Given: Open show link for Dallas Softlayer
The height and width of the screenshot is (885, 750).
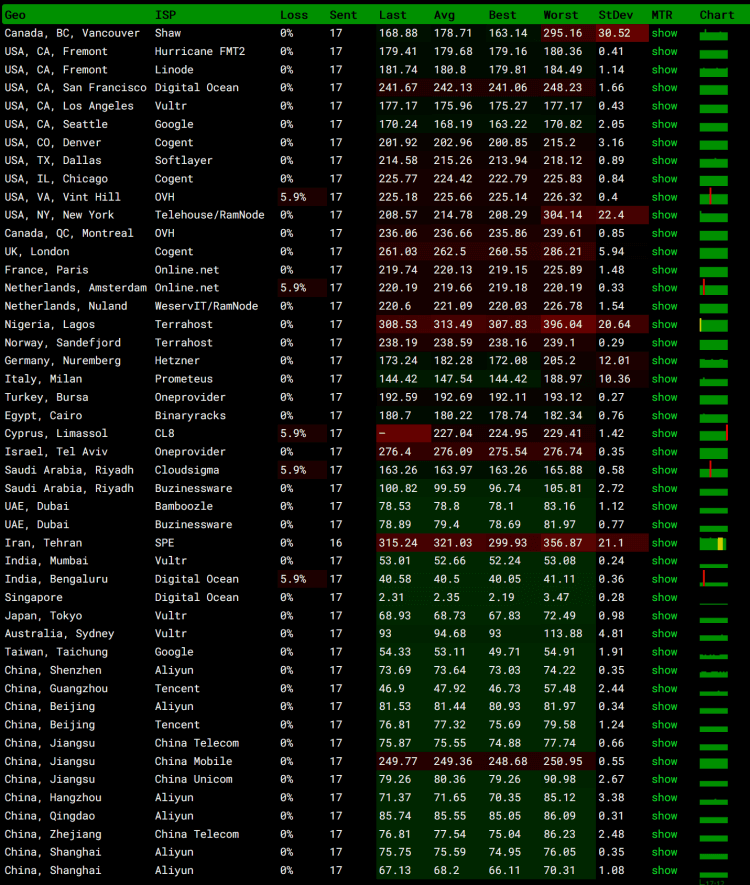Looking at the screenshot, I should click(x=664, y=160).
